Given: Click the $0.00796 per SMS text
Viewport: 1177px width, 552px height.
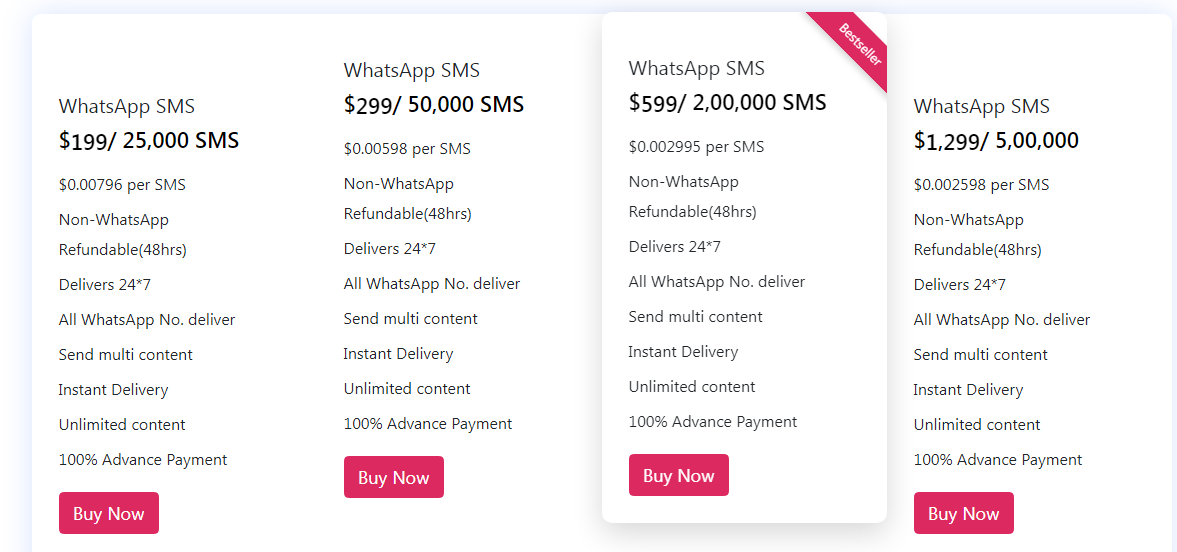Looking at the screenshot, I should tap(122, 185).
